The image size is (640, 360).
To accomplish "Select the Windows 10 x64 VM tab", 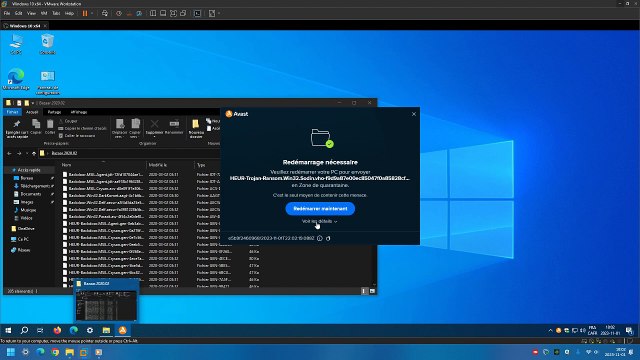I will coord(25,26).
